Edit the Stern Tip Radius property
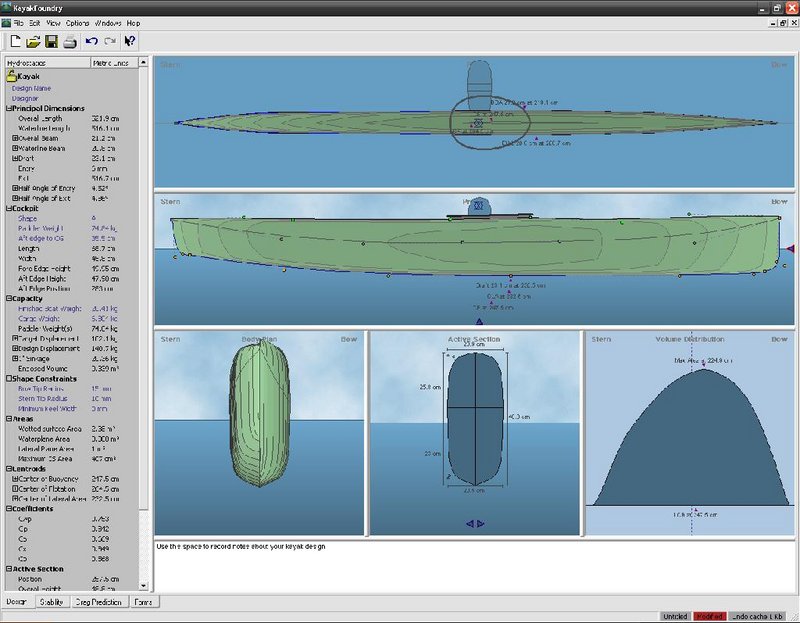The height and width of the screenshot is (623, 800). click(72, 398)
